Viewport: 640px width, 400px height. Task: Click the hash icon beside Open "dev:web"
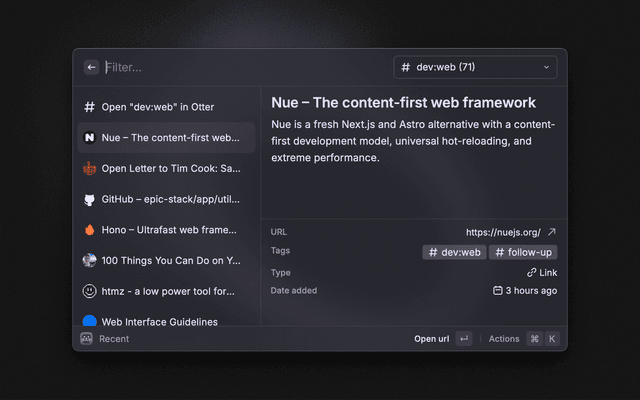coord(89,107)
